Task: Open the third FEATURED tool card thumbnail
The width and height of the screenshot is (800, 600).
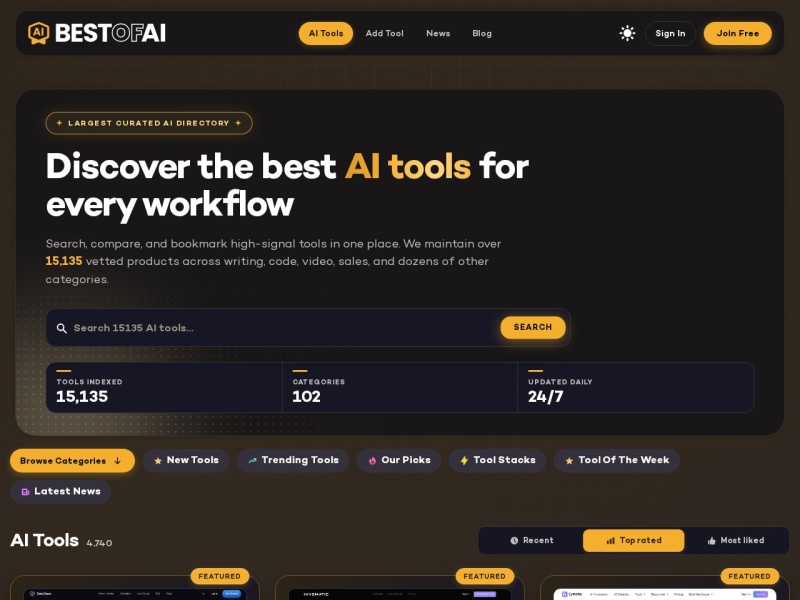Action: (665, 594)
